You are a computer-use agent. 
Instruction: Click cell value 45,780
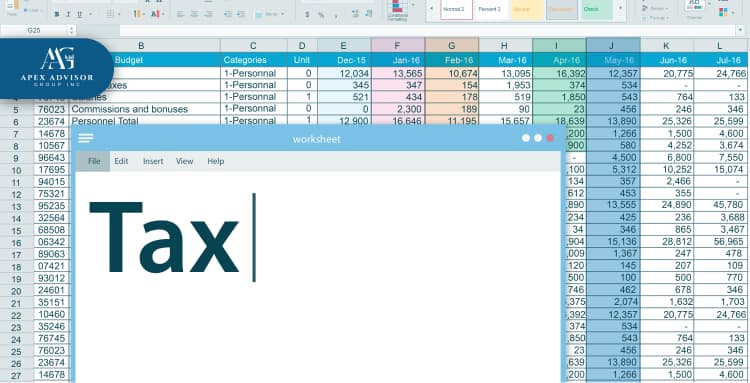click(720, 205)
